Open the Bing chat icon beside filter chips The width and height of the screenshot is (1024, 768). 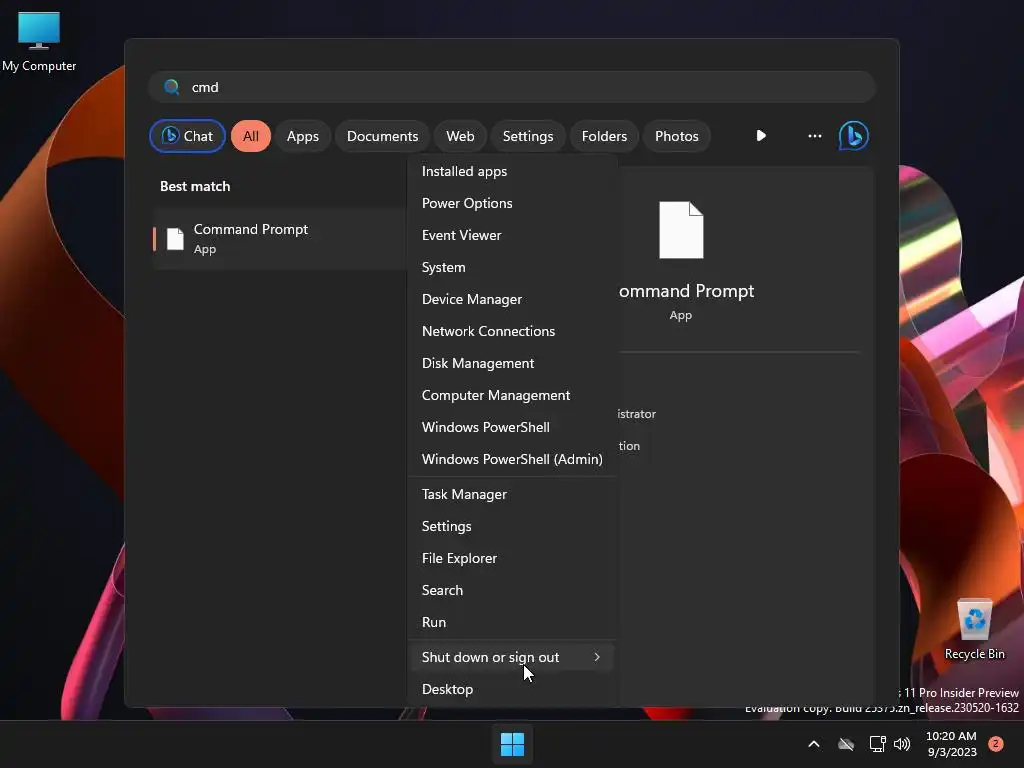854,136
